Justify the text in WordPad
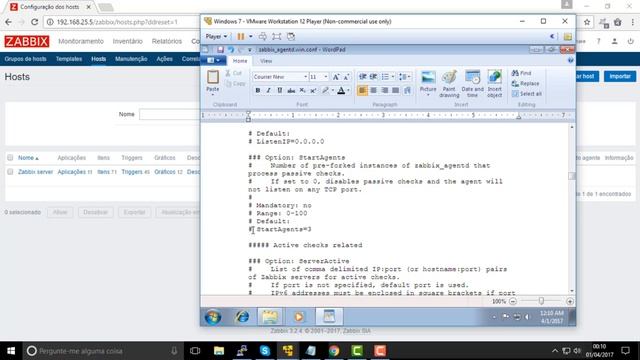 (x=396, y=90)
